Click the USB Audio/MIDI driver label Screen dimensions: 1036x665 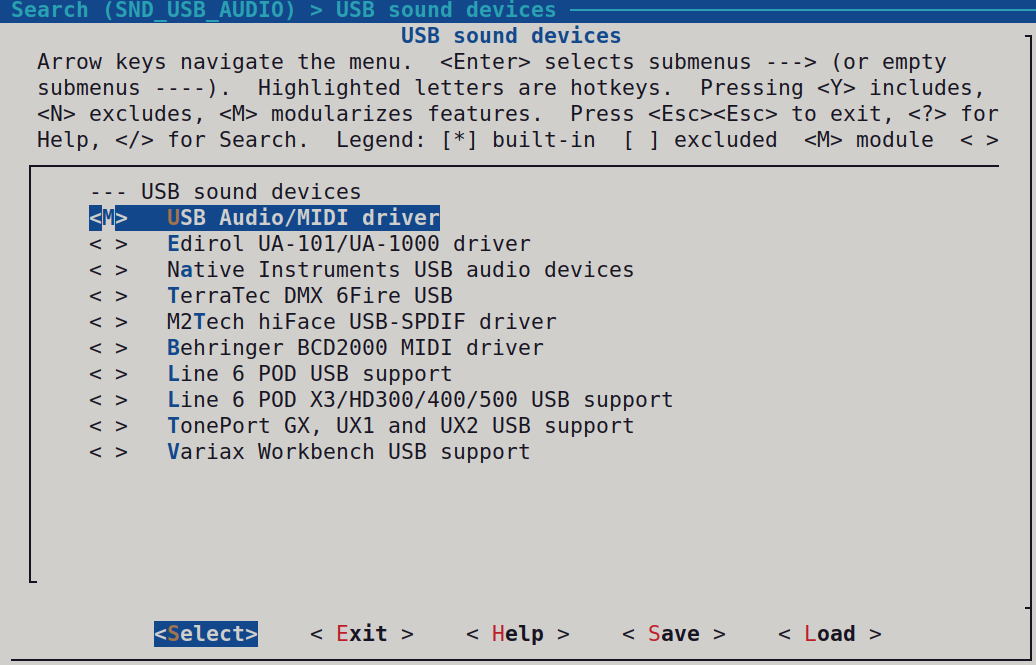coord(303,218)
